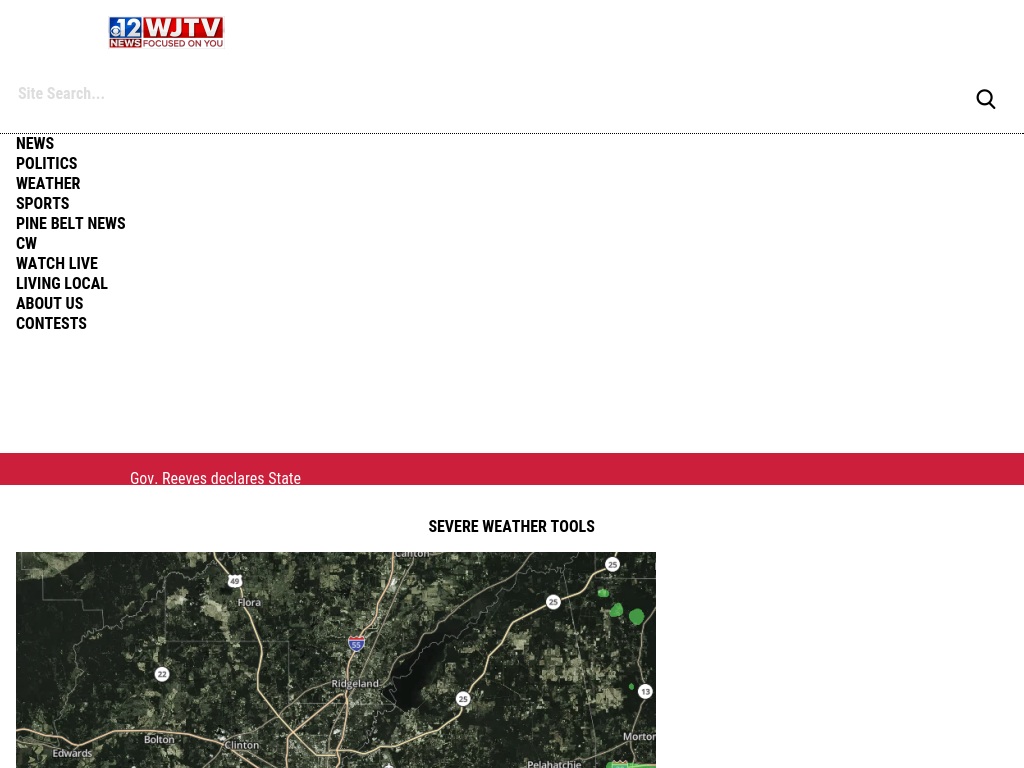
Task: Open the Gov. Reeves declares State headline
Action: (216, 478)
